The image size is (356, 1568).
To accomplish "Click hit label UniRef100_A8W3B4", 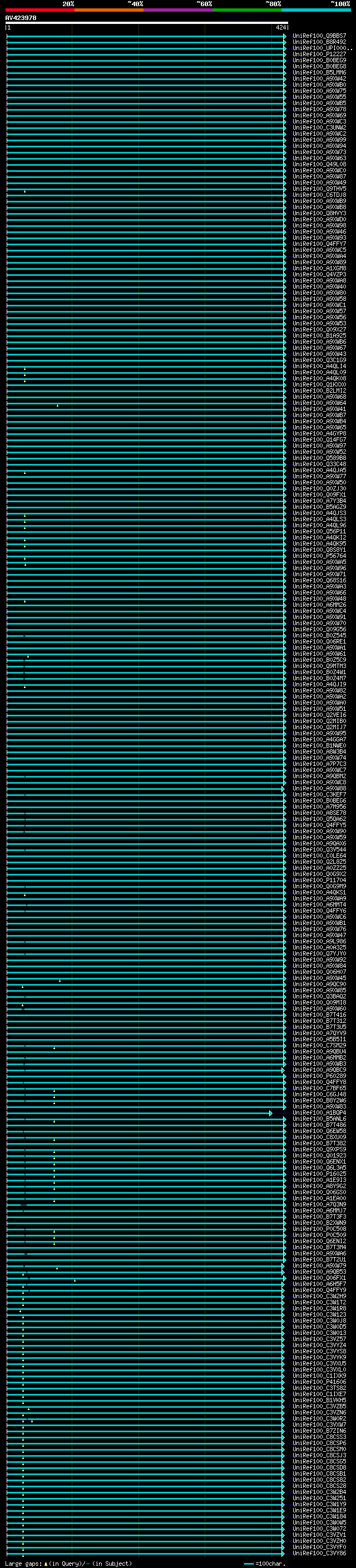I will pyautogui.click(x=319, y=752).
